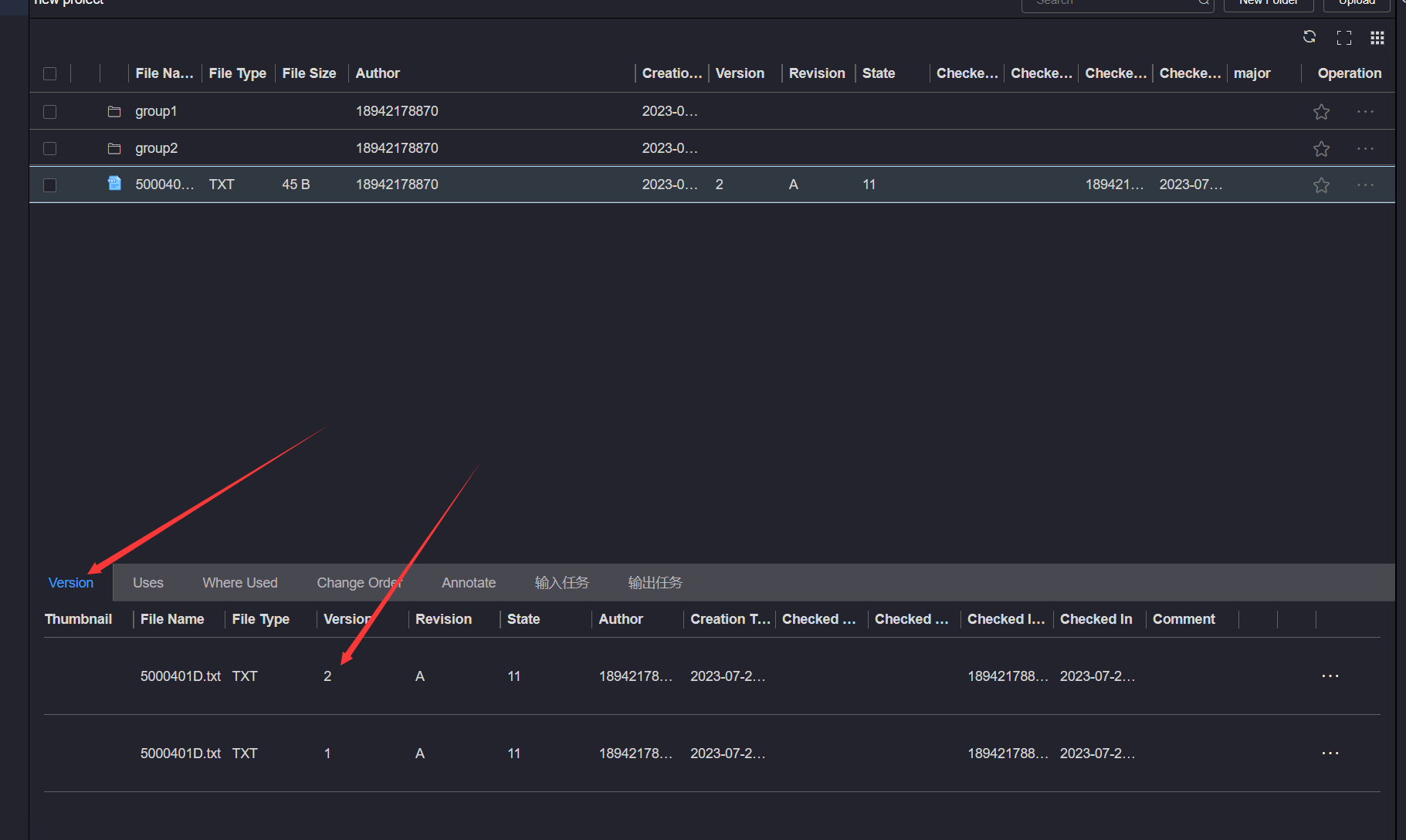Open the Where Used tab

[x=240, y=583]
